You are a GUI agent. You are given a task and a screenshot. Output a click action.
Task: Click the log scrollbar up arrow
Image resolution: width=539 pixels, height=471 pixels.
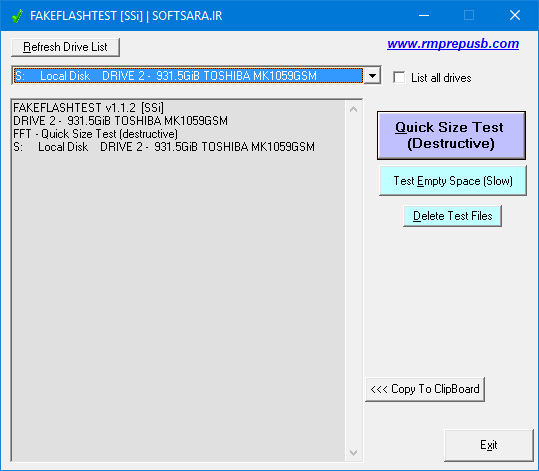[353, 109]
